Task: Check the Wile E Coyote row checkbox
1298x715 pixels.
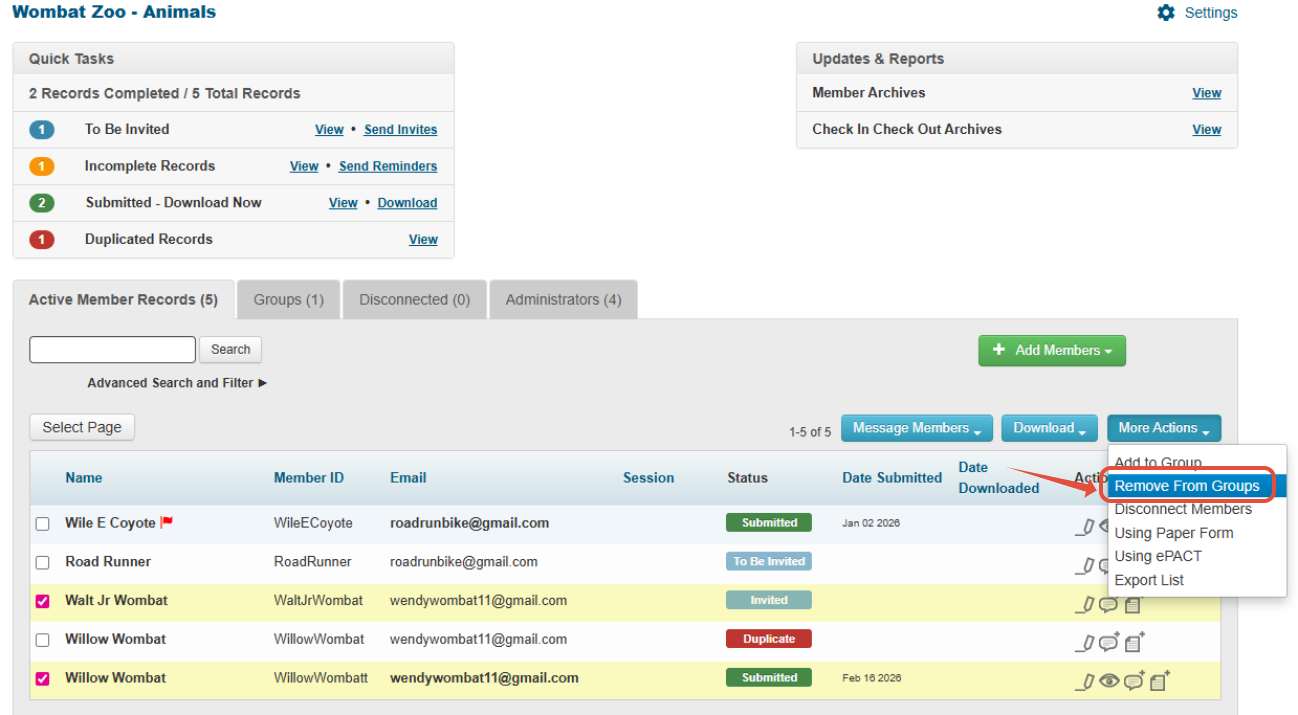Action: (43, 524)
